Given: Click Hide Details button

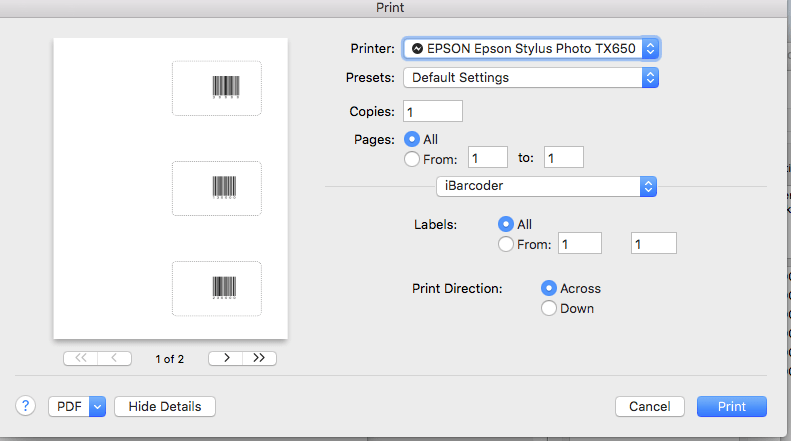Looking at the screenshot, I should click(x=165, y=407).
